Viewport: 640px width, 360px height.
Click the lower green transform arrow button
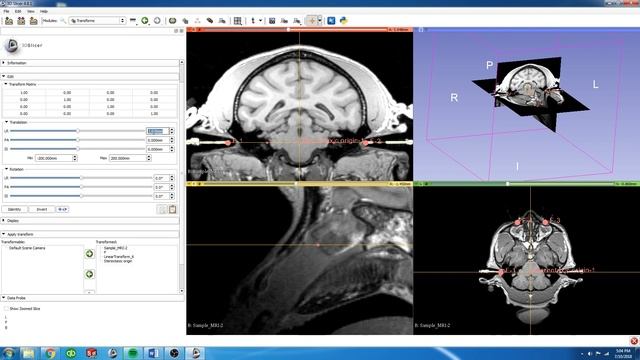point(89,274)
